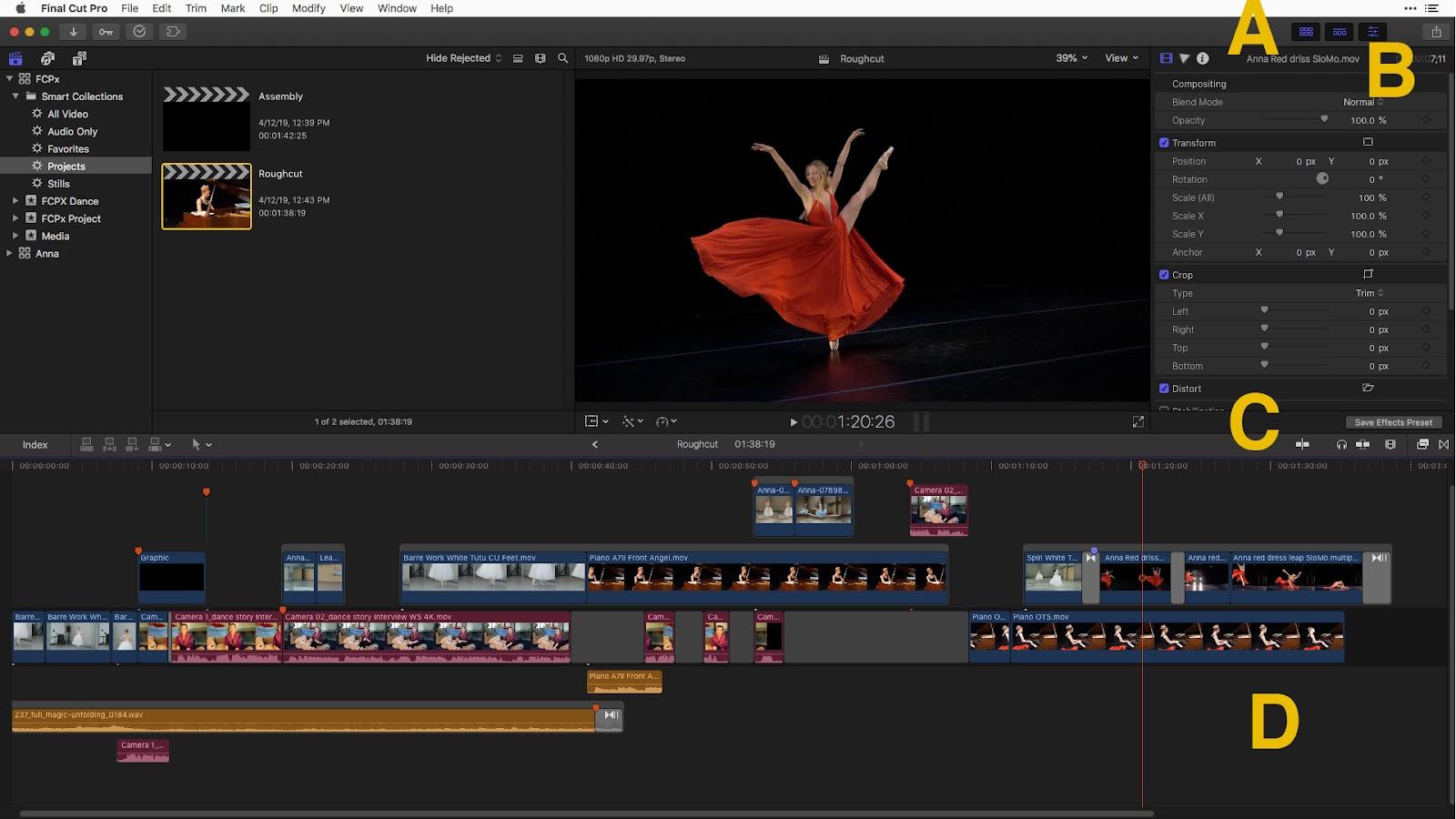Open the File menu
The image size is (1456, 819).
point(130,8)
